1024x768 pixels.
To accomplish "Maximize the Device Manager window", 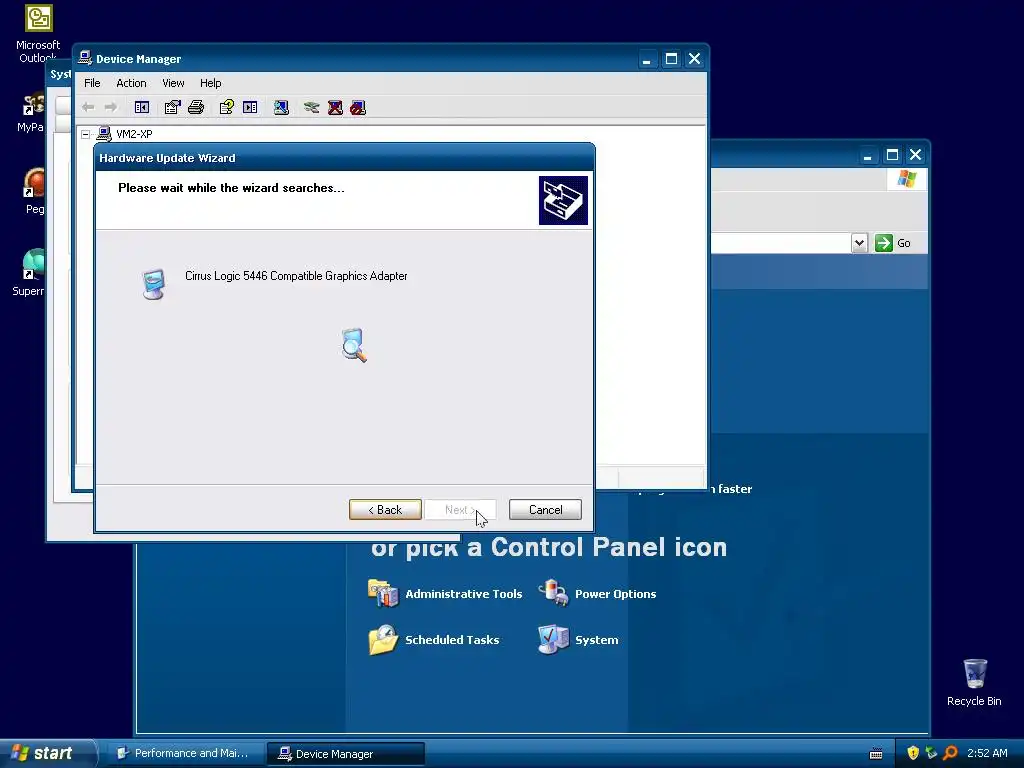I will point(671,59).
